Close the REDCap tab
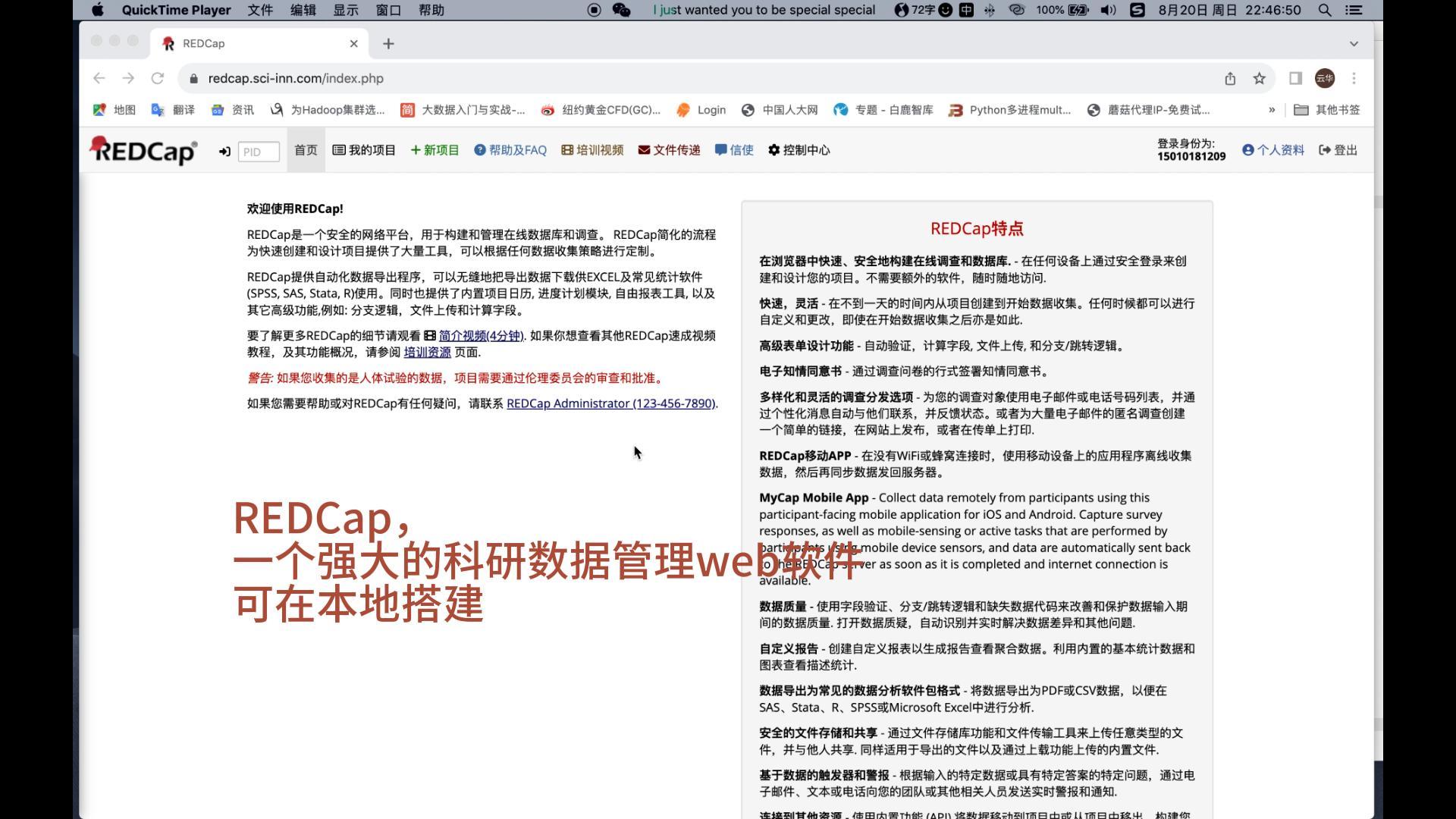The width and height of the screenshot is (1456, 819). tap(353, 43)
